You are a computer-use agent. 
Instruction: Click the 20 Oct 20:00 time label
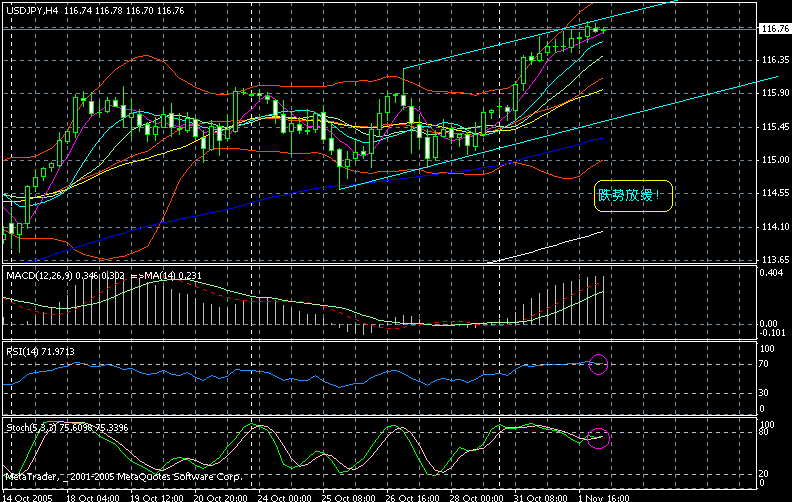[220, 498]
